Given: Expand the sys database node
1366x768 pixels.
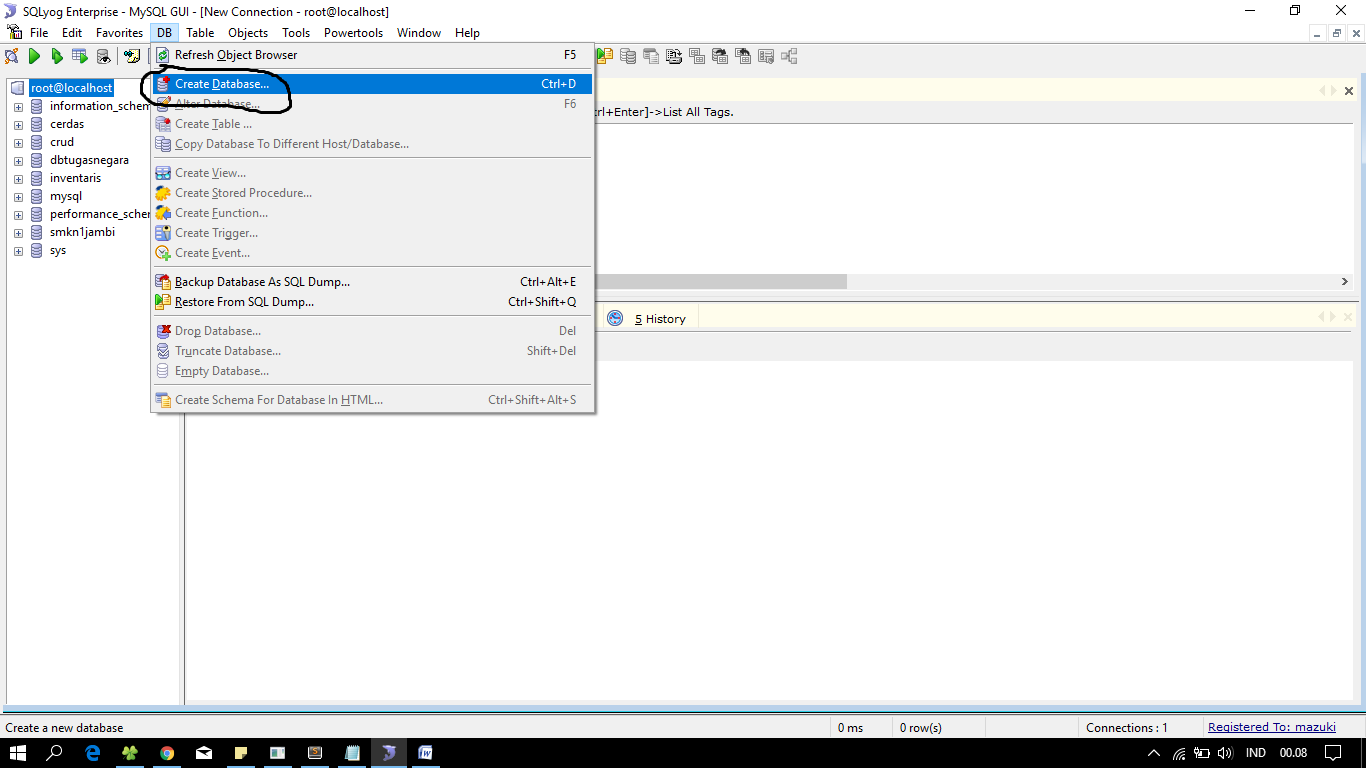Looking at the screenshot, I should (18, 251).
